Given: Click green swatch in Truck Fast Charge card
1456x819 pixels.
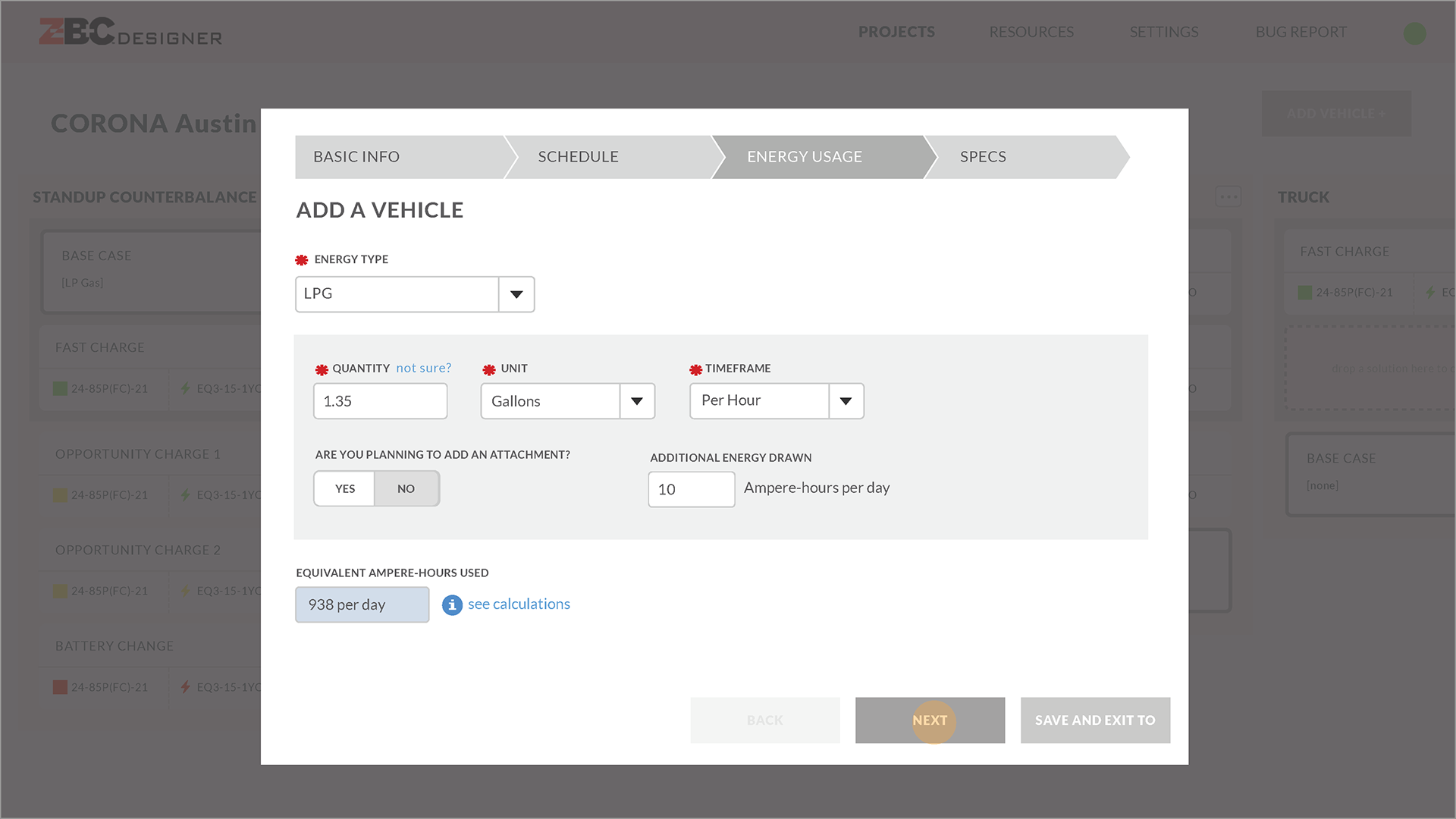Looking at the screenshot, I should (x=1305, y=293).
